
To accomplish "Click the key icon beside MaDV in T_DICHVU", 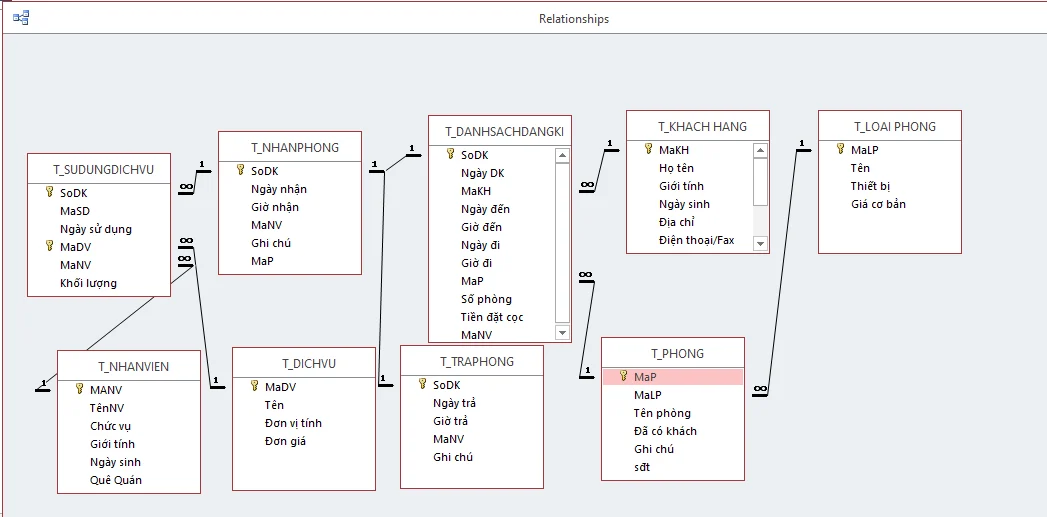I will [254, 386].
